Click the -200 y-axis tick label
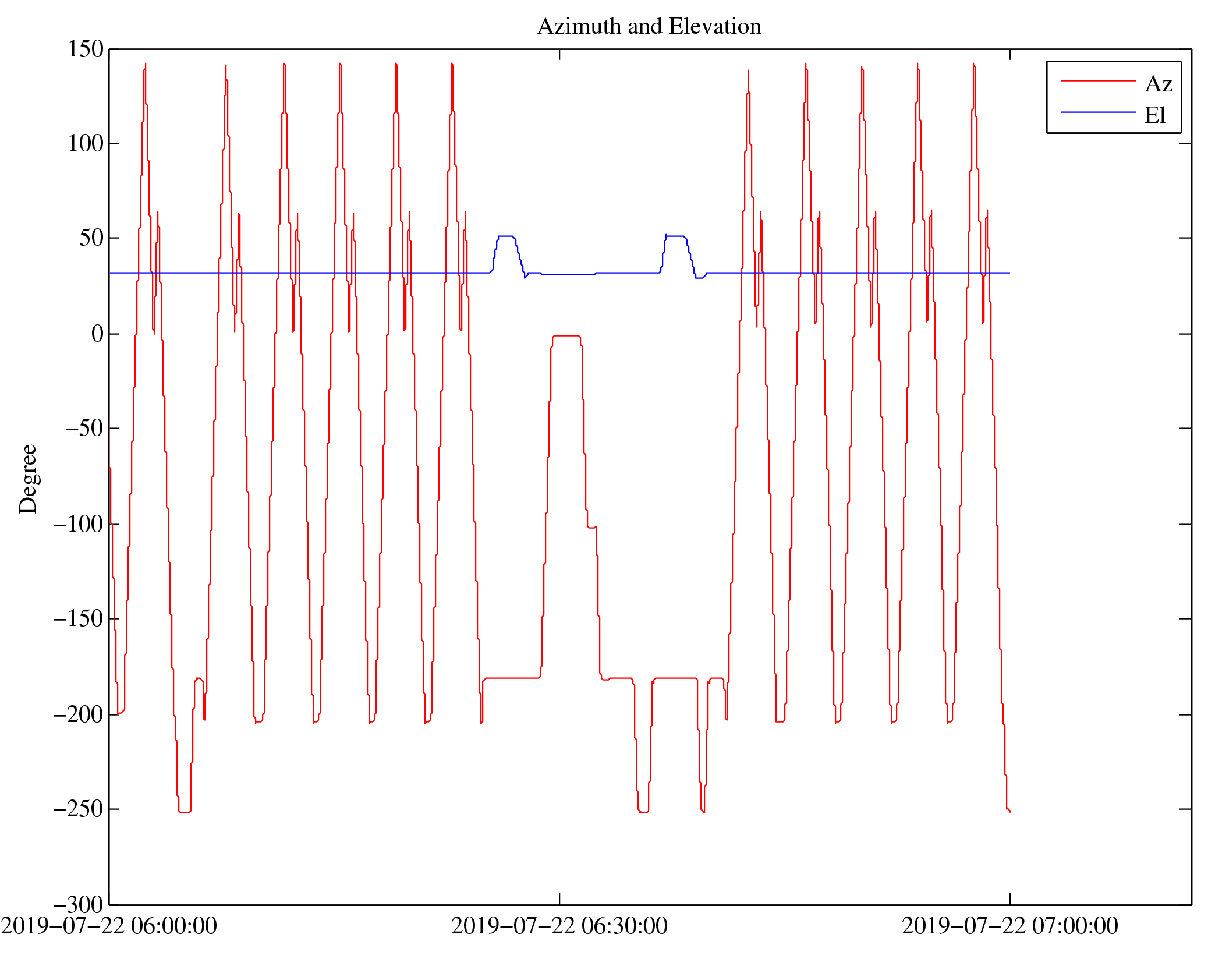 pos(79,714)
